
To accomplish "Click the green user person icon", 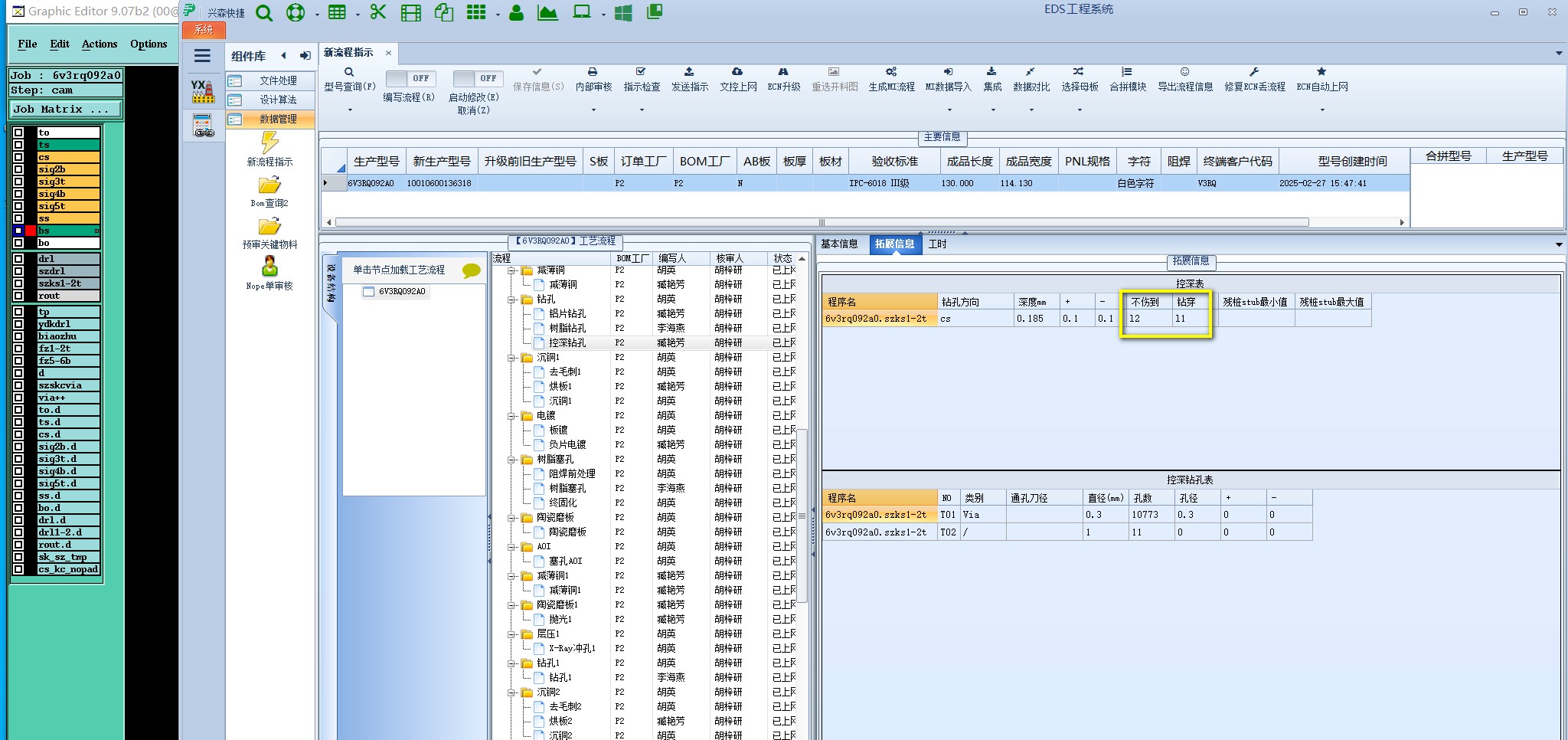I will coord(516,13).
